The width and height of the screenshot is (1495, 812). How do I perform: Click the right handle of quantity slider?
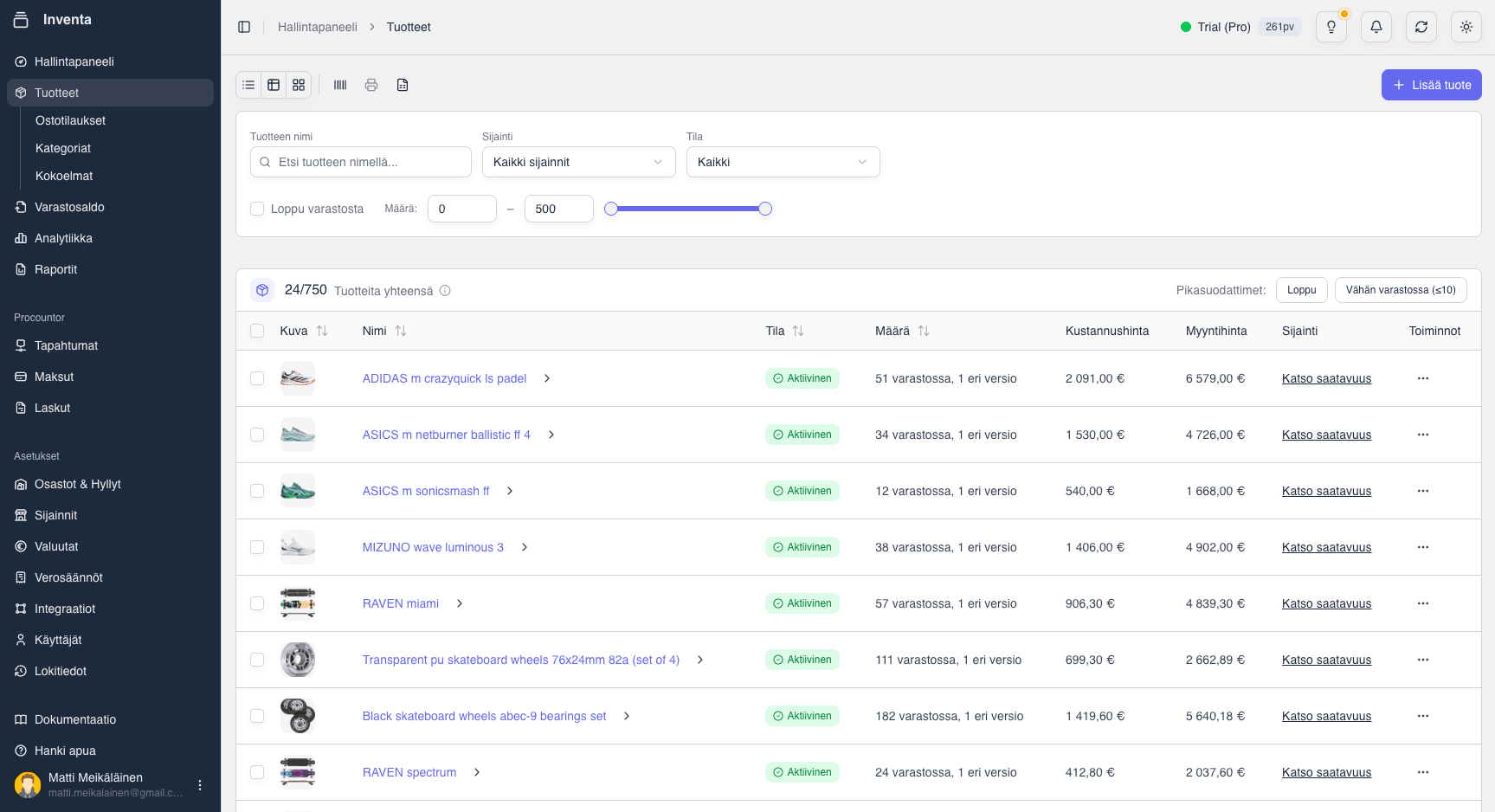pos(765,209)
